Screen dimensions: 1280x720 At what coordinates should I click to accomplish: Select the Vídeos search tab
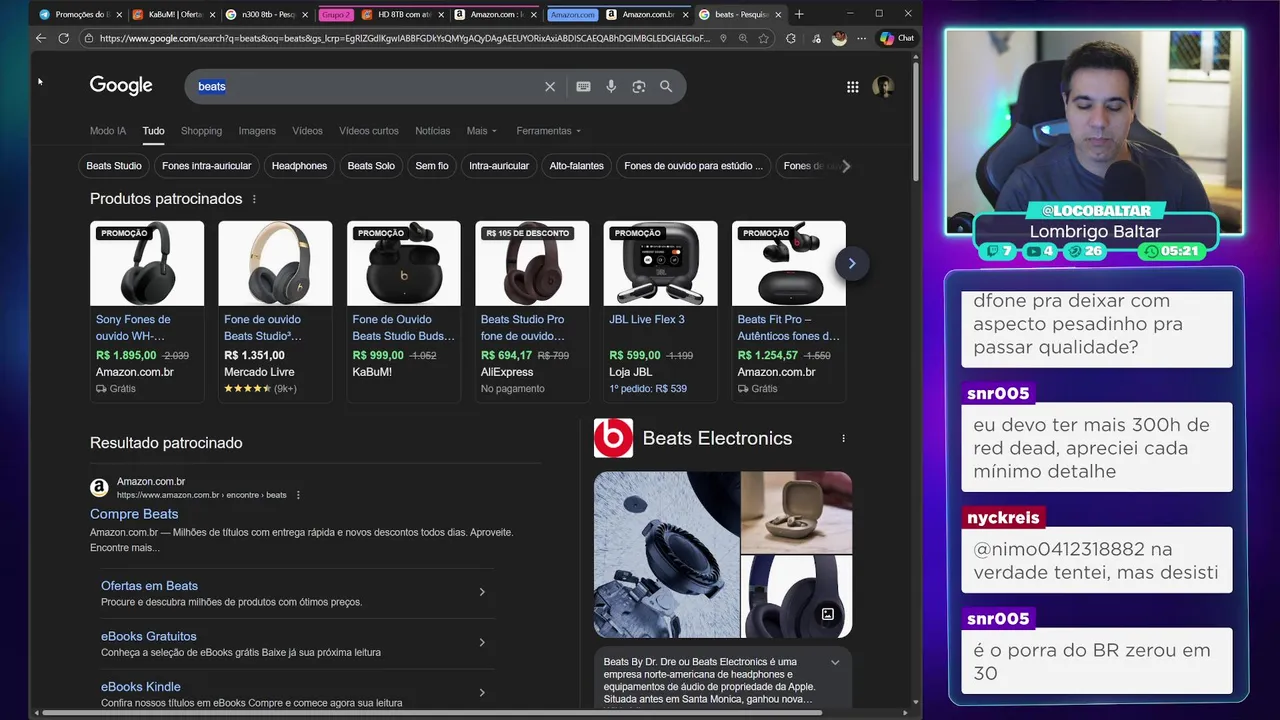[307, 131]
